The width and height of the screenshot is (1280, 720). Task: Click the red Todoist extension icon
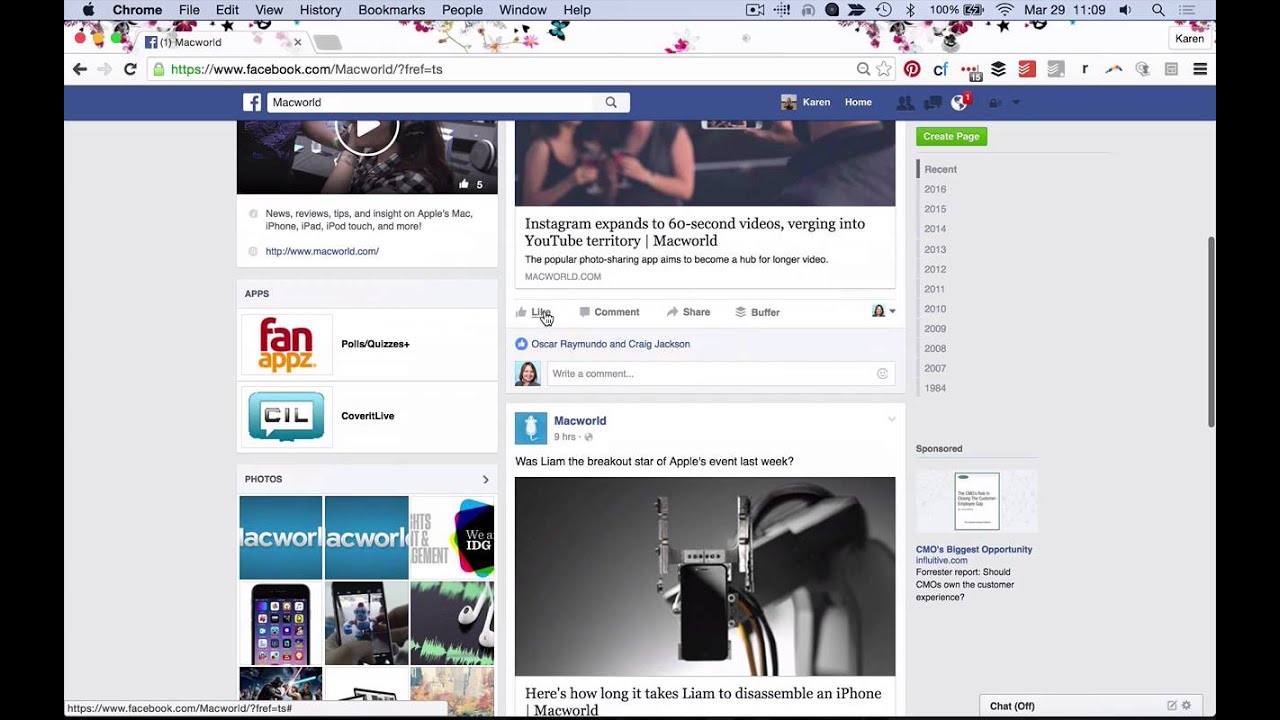click(1026, 69)
